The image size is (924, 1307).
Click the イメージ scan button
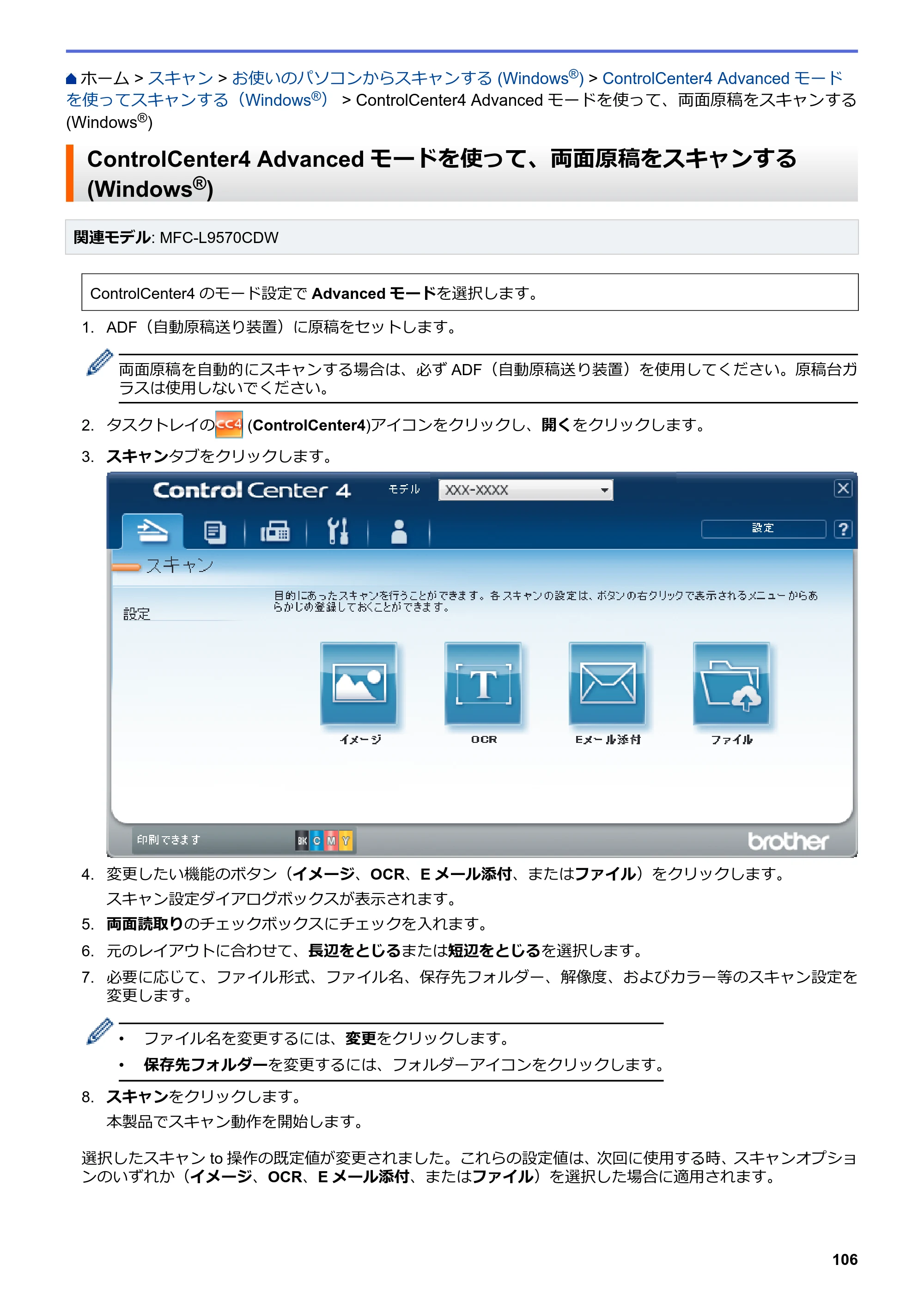pyautogui.click(x=359, y=683)
